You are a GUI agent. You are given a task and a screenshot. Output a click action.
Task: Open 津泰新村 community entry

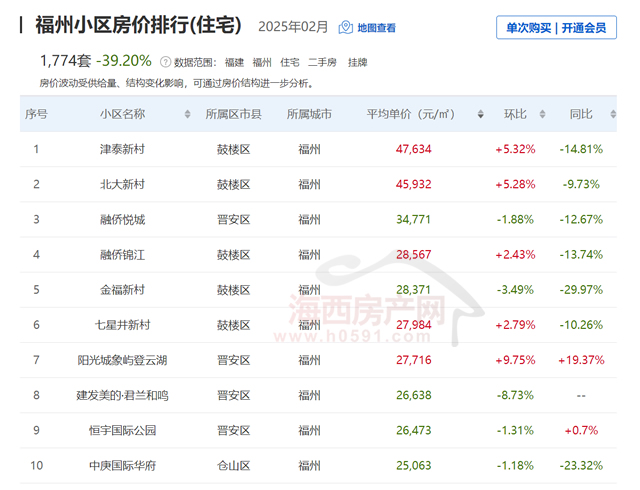coord(122,149)
